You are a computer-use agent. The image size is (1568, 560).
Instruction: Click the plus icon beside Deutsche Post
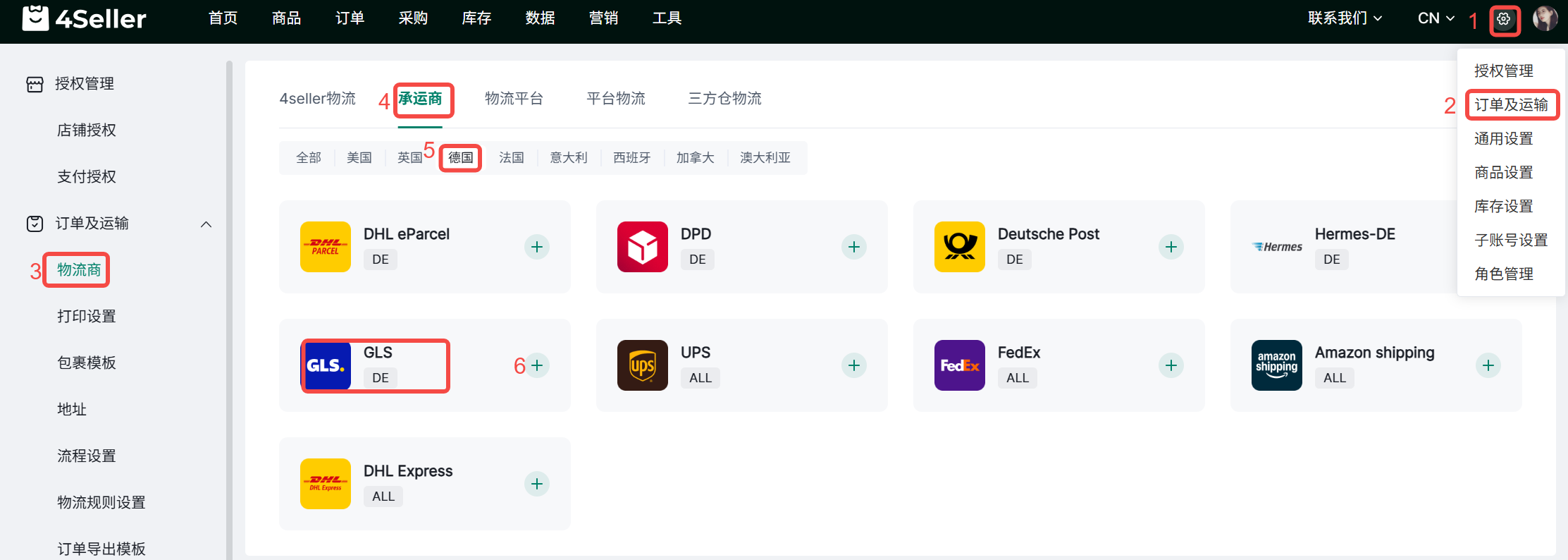1171,247
